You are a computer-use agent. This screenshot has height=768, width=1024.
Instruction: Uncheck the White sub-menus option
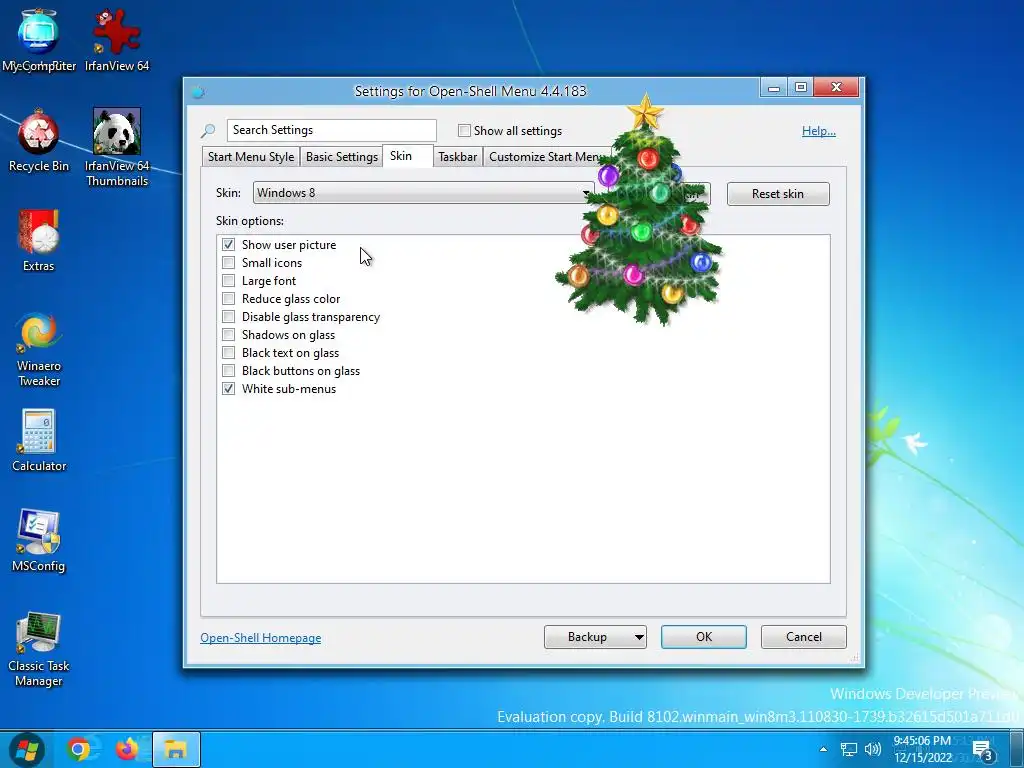point(229,389)
